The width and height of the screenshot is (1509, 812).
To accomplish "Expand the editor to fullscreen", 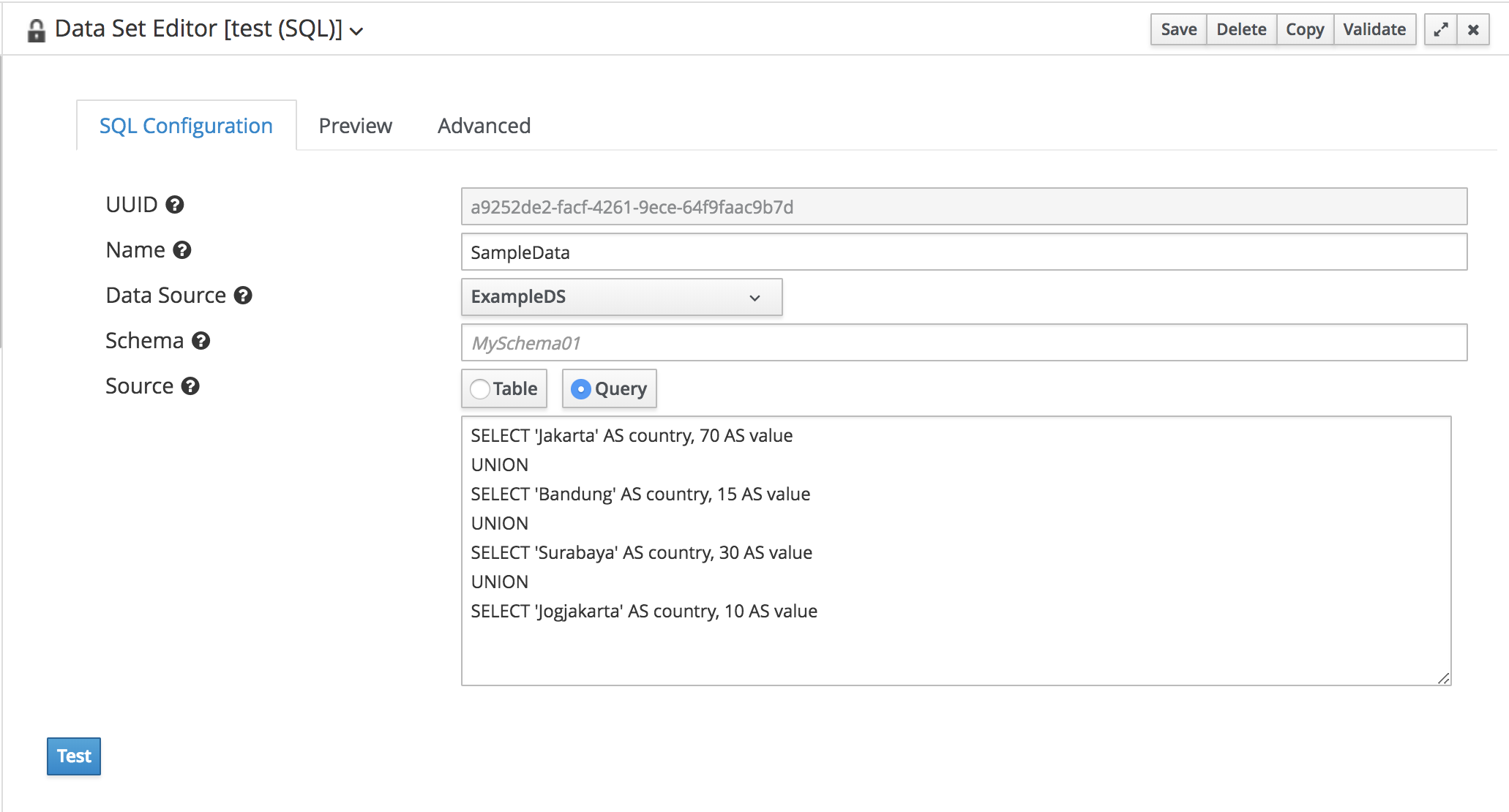I will (1441, 29).
